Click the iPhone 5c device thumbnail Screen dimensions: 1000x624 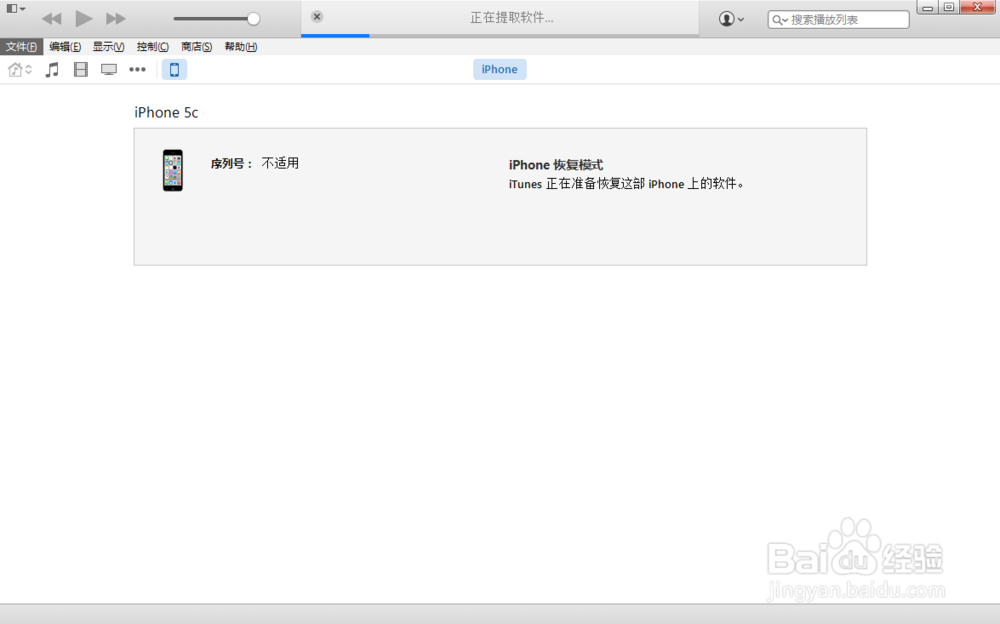point(172,170)
